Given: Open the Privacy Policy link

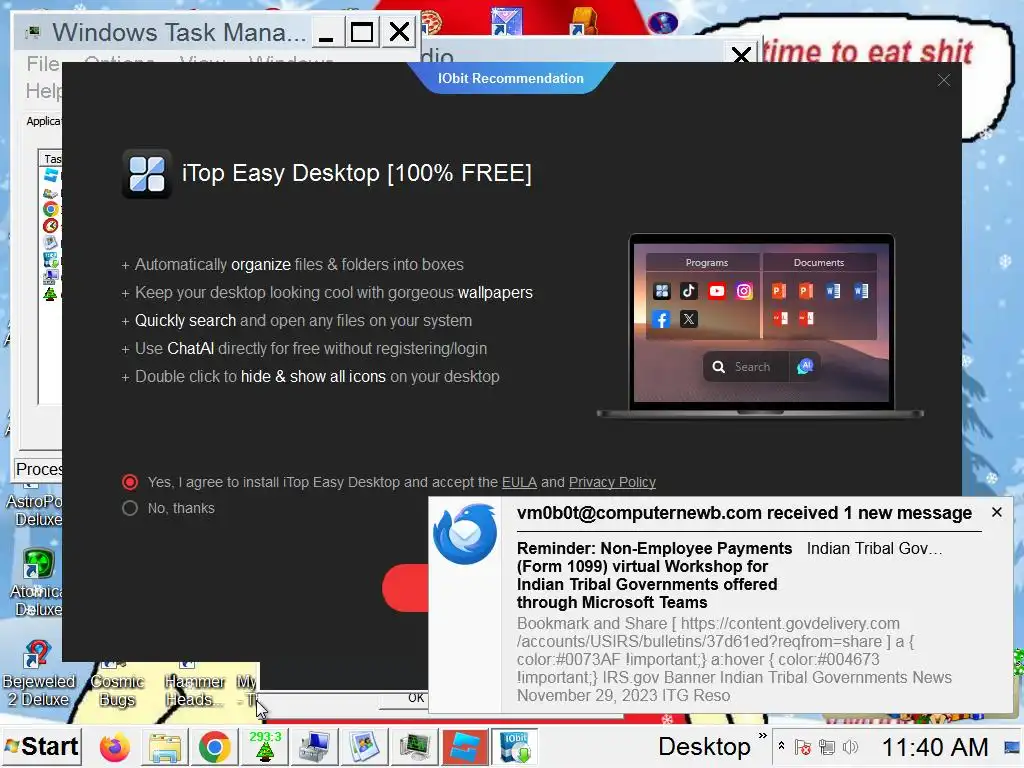Looking at the screenshot, I should click(x=612, y=482).
